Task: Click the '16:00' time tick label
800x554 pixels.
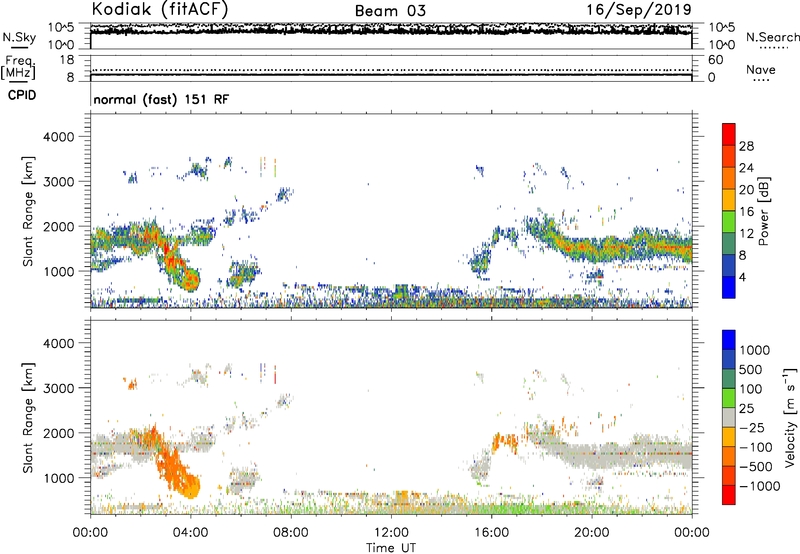Action: [x=491, y=533]
